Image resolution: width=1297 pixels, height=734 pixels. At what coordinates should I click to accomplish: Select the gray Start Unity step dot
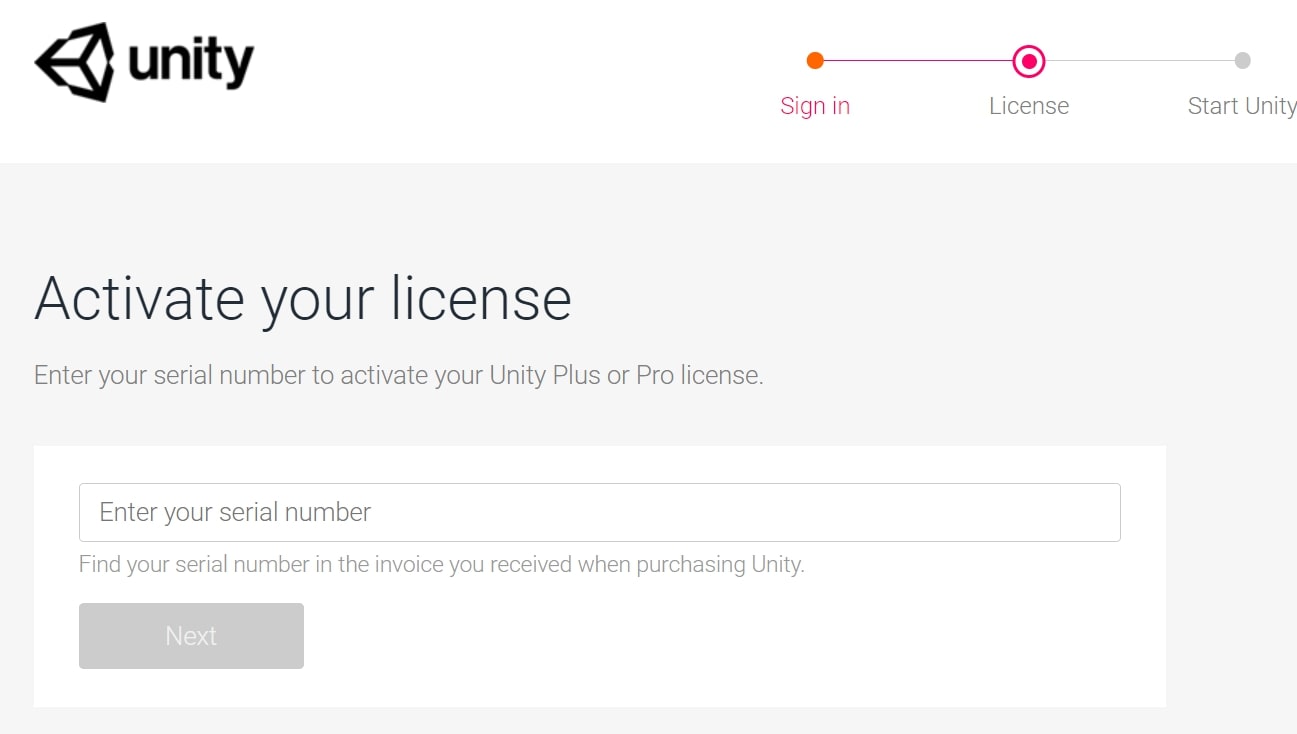(x=1243, y=60)
